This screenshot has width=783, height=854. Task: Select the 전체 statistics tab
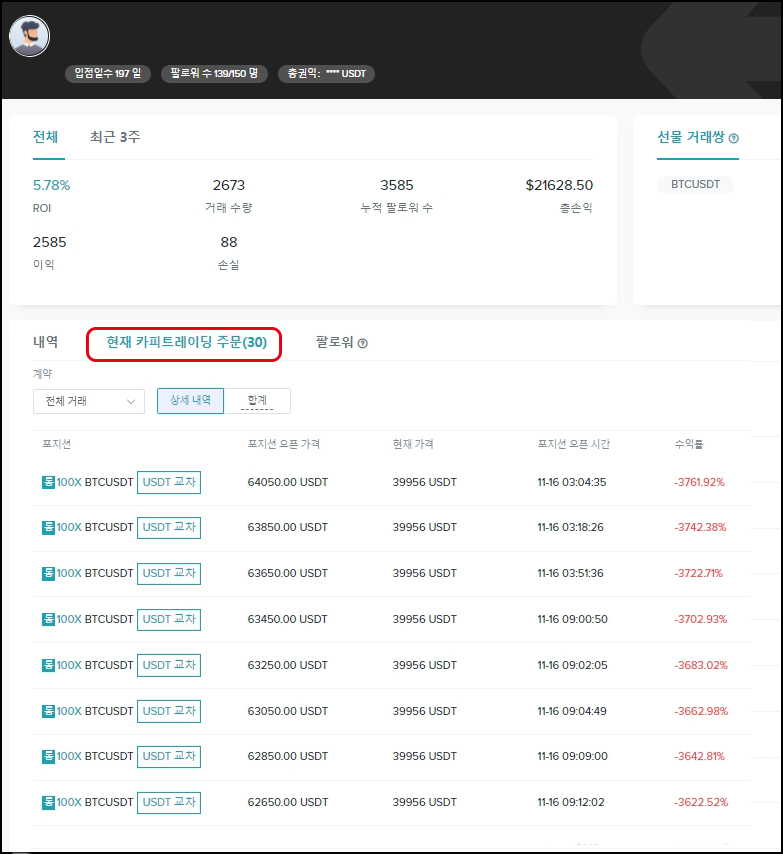(46, 137)
